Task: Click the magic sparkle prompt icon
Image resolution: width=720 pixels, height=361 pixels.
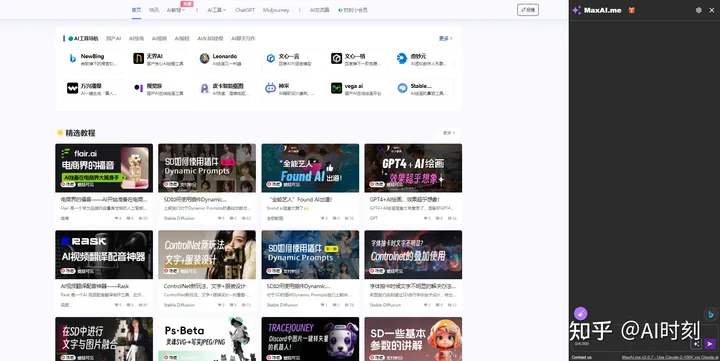Action: click(x=696, y=344)
